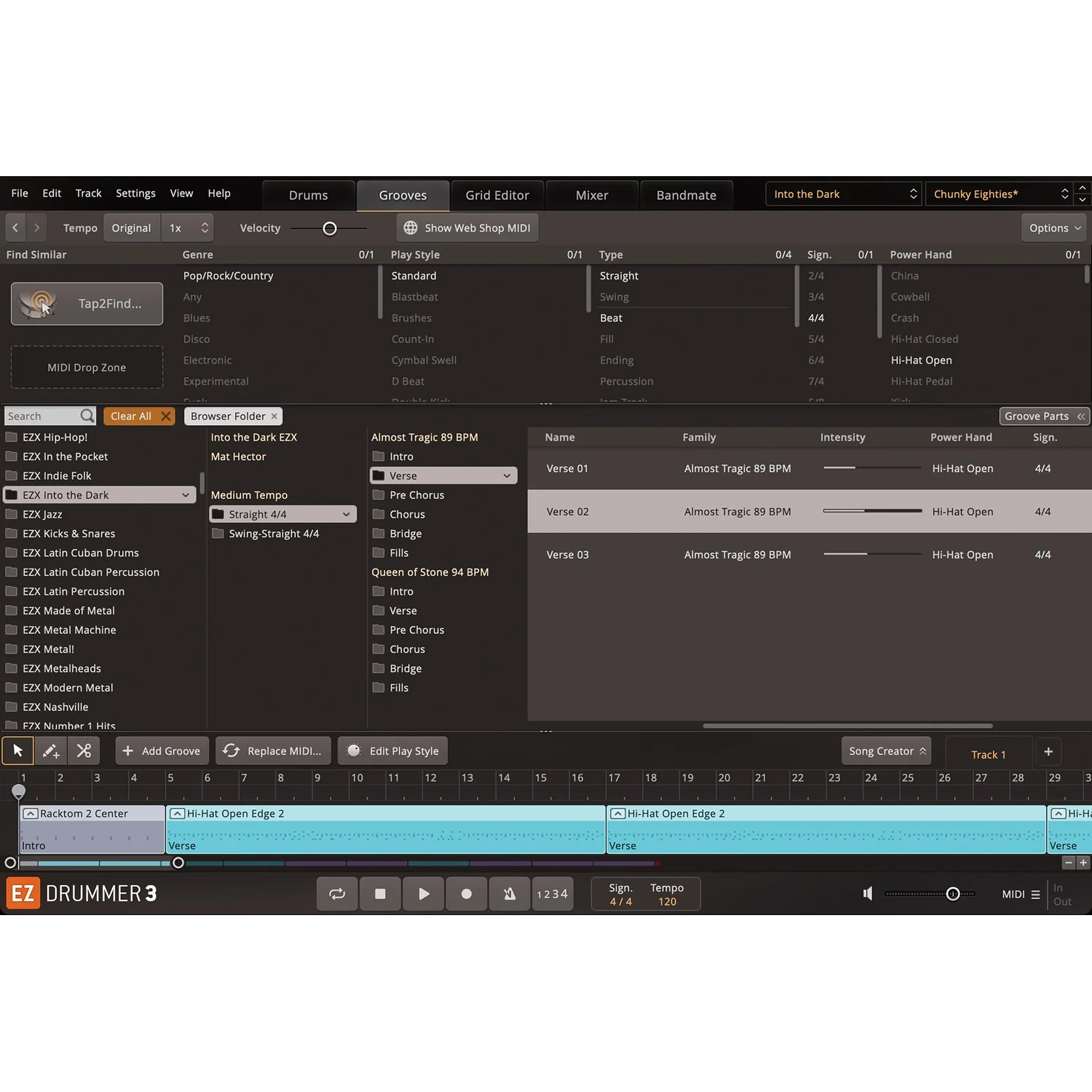Add a new track with plus button

pyautogui.click(x=1048, y=751)
